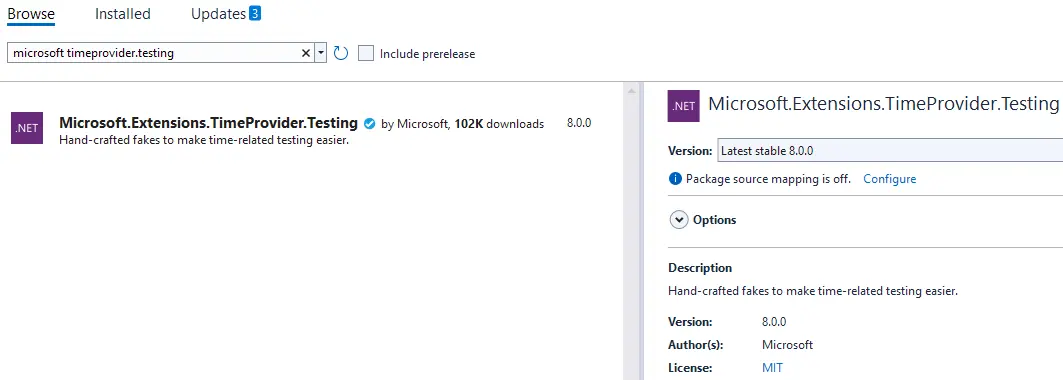The height and width of the screenshot is (380, 1063).
Task: Click the 102K downloads text
Action: pos(499,124)
